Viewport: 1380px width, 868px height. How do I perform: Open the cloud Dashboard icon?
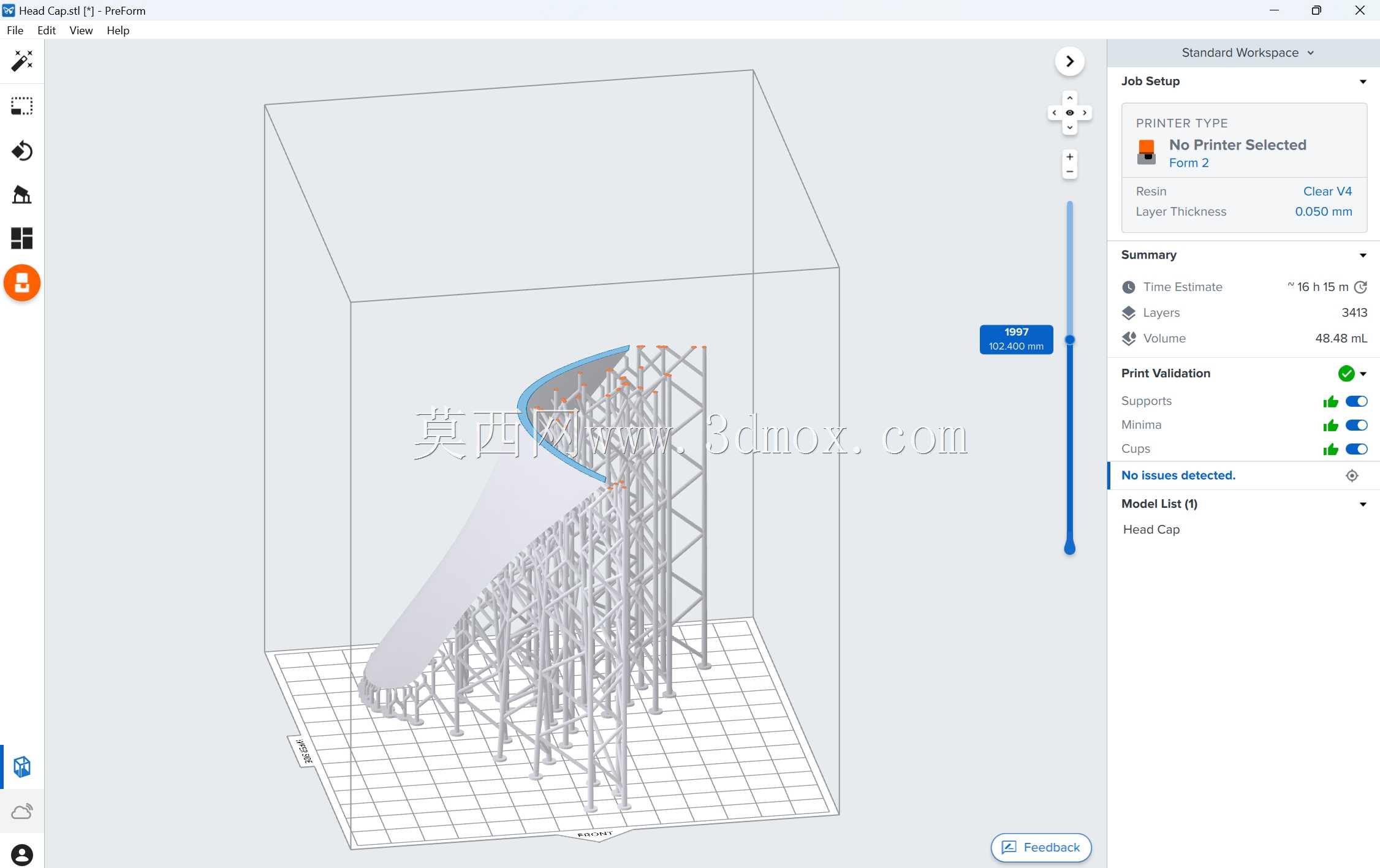tap(22, 812)
